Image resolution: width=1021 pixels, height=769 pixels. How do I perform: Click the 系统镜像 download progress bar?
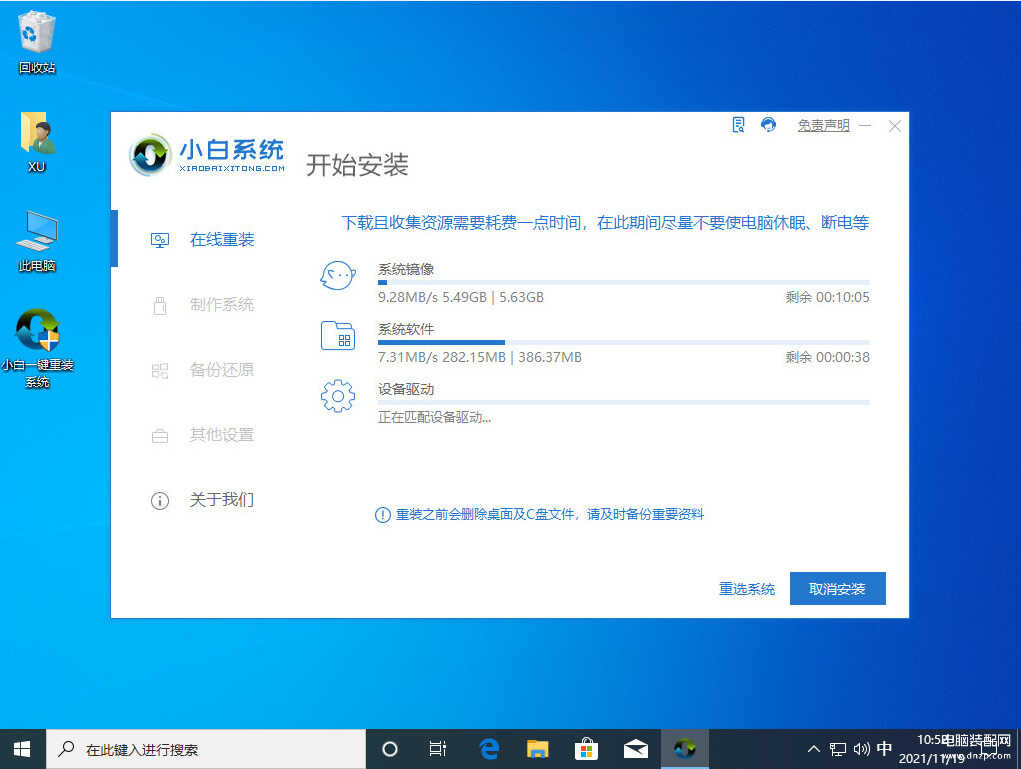pos(623,283)
